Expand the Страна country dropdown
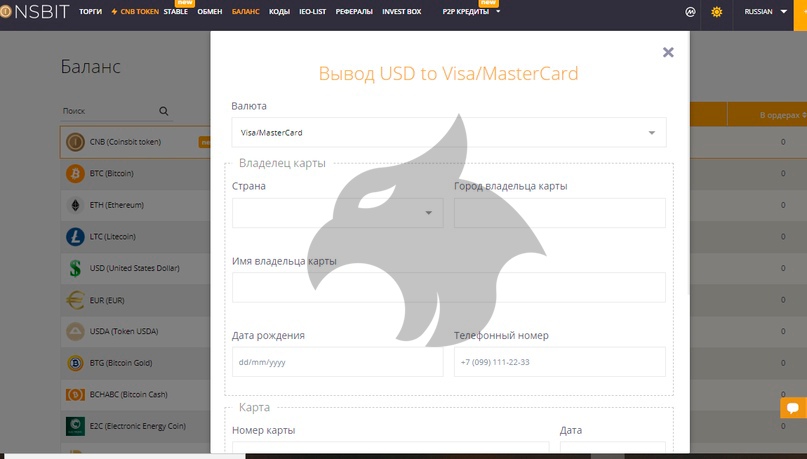 pyautogui.click(x=337, y=213)
